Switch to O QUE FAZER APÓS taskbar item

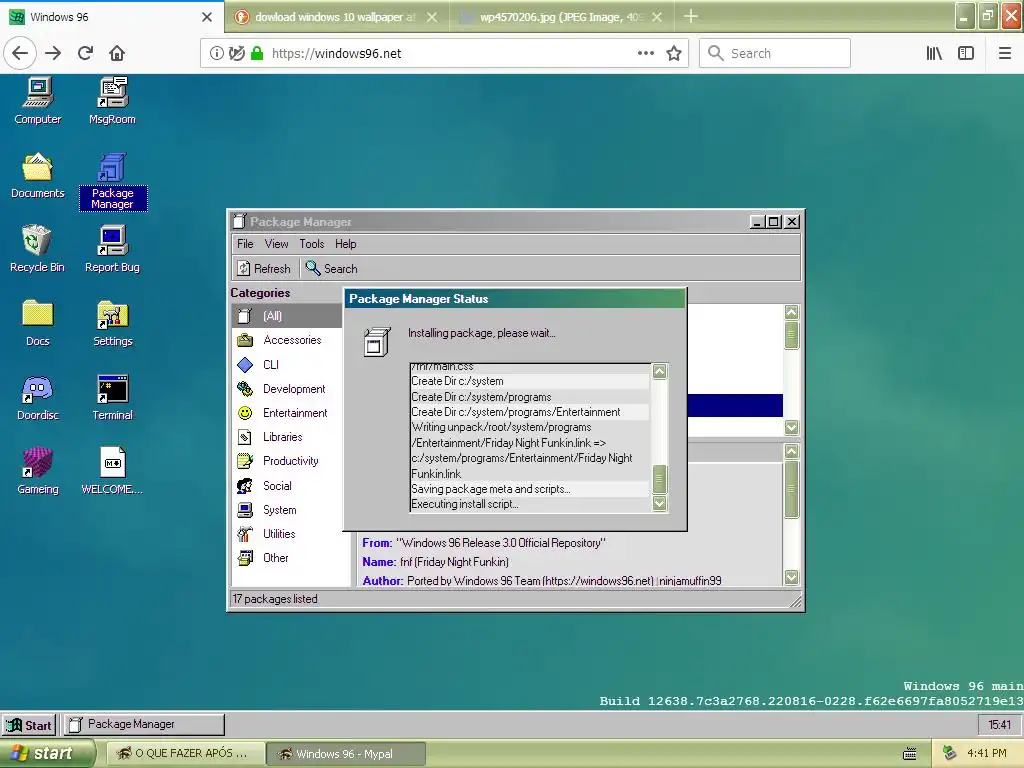185,754
